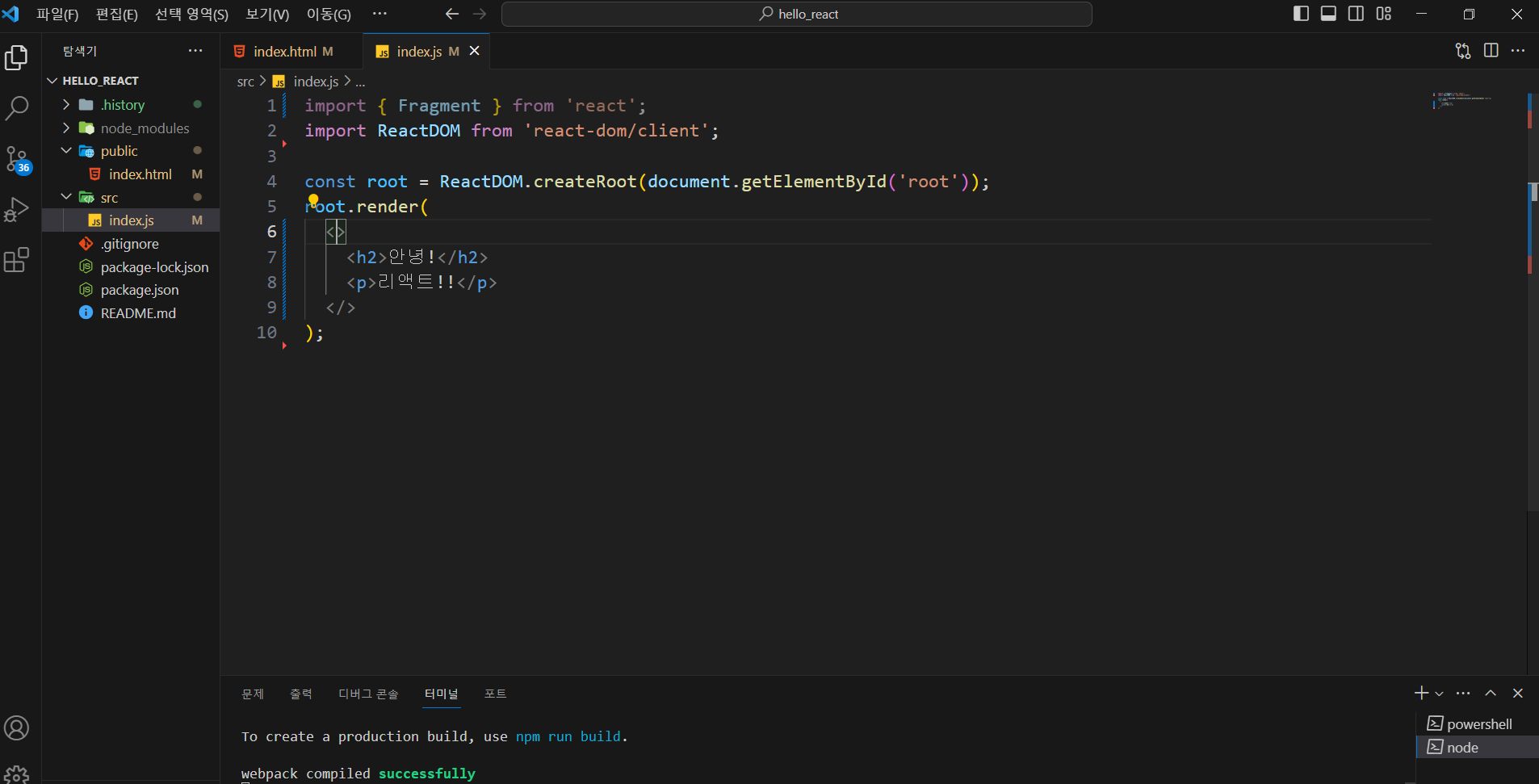Open Explorer views and more actions ellipsis

195,51
